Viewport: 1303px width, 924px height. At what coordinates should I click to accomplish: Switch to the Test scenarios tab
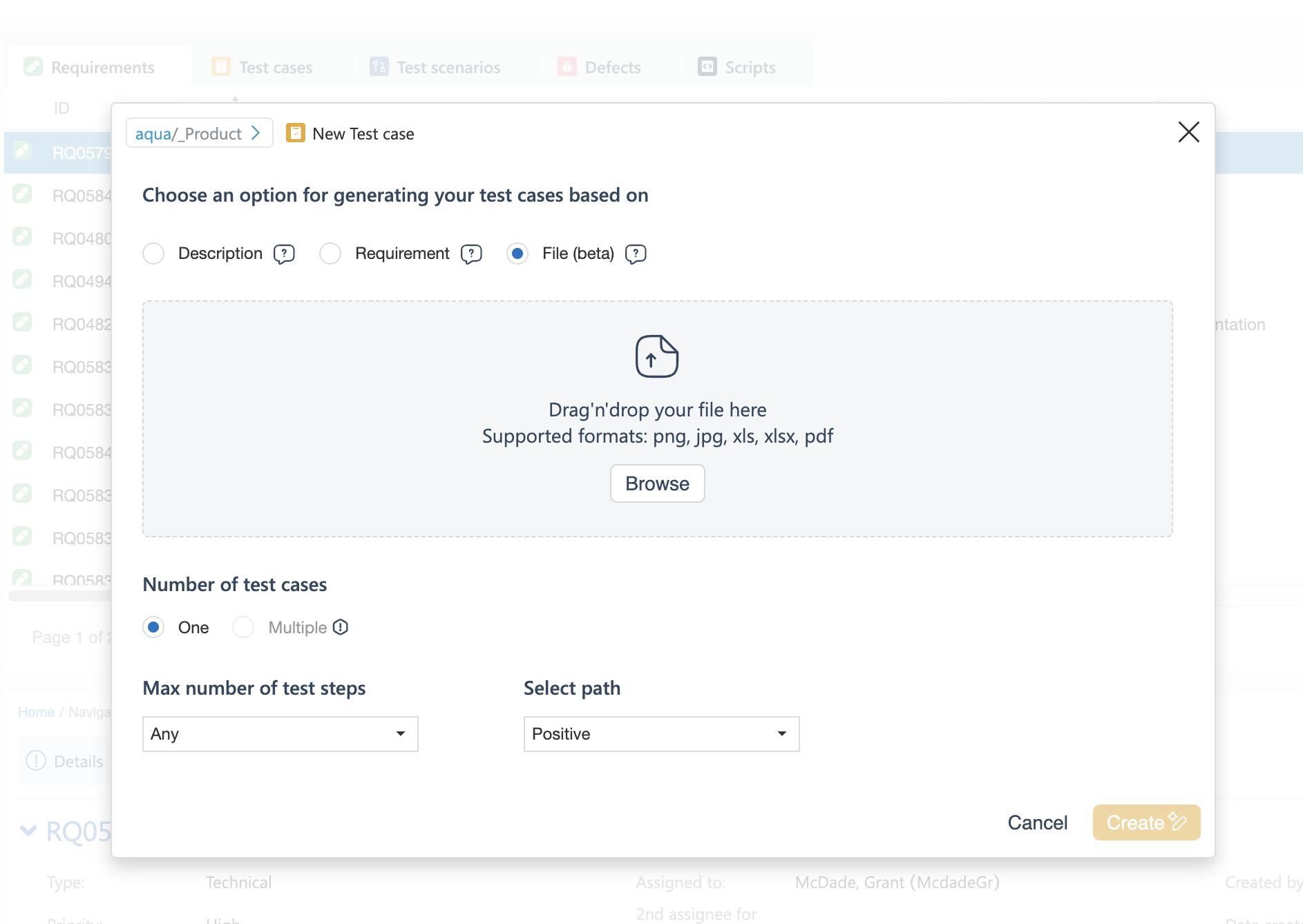coord(448,68)
